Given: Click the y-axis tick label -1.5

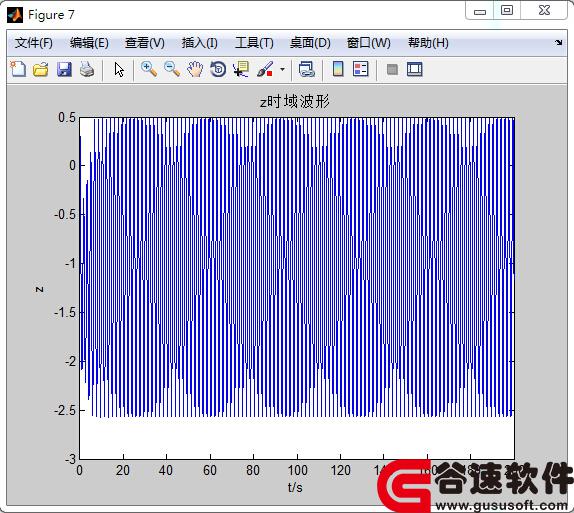Looking at the screenshot, I should point(65,312).
